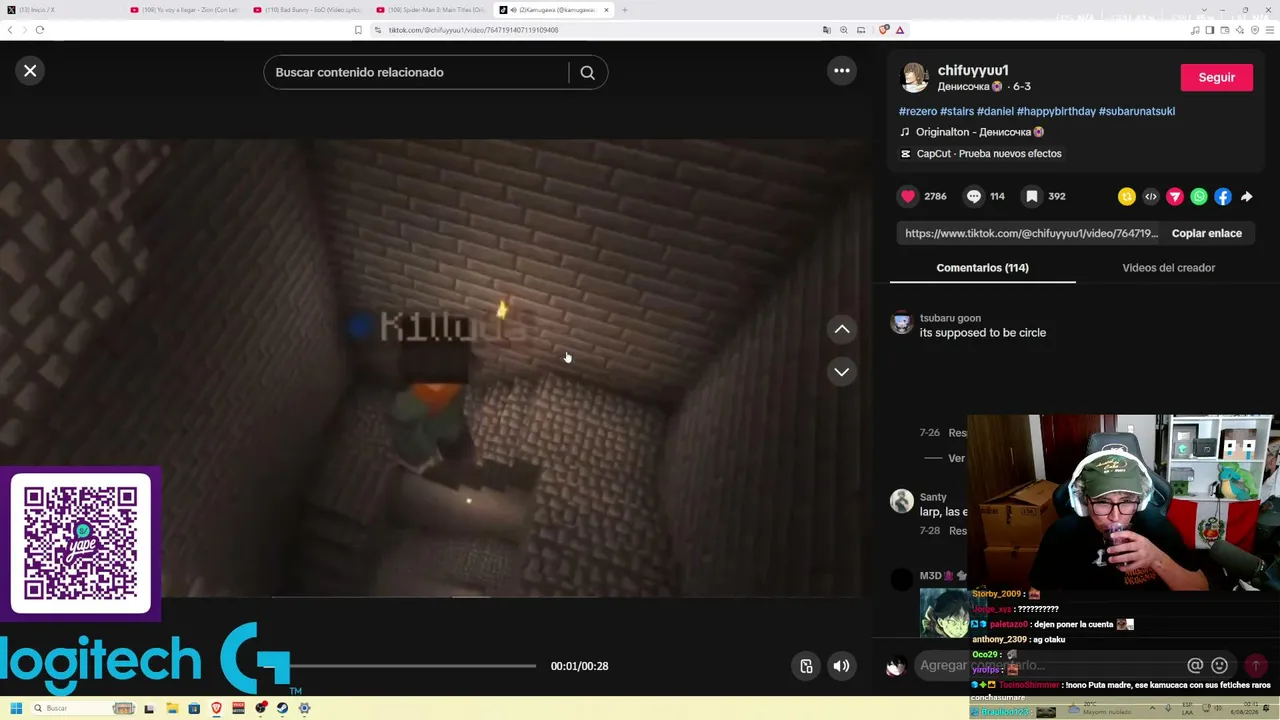This screenshot has width=1280, height=720.
Task: Open the #subarunatsuki hashtag
Action: click(x=1137, y=111)
